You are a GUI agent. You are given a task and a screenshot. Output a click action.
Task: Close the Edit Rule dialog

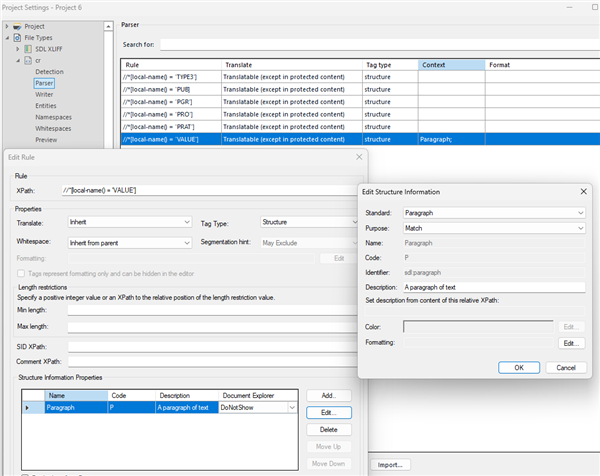coord(359,157)
